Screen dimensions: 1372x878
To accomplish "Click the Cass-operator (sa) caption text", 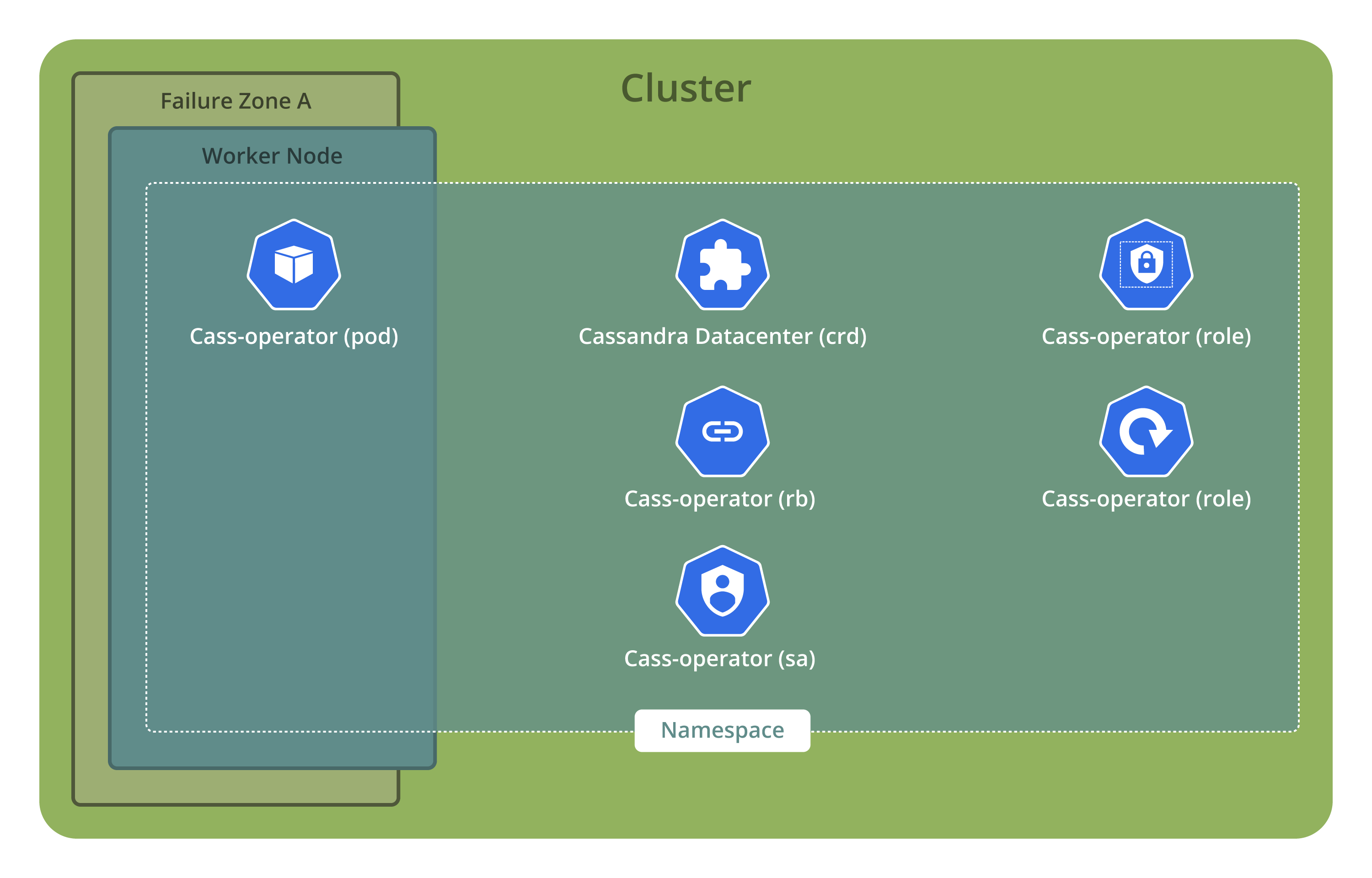I will (720, 658).
